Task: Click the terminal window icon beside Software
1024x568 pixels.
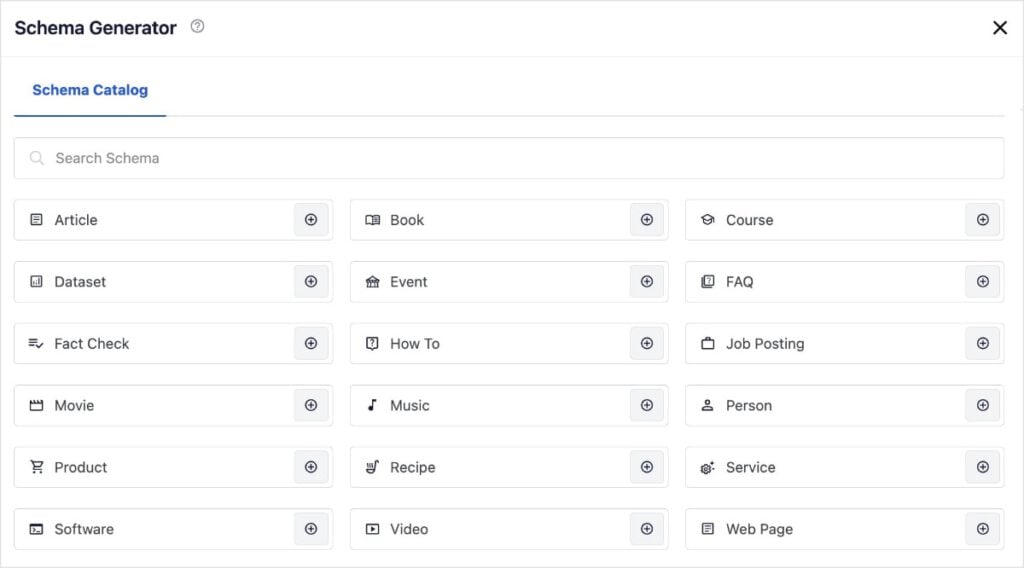Action: pos(37,529)
